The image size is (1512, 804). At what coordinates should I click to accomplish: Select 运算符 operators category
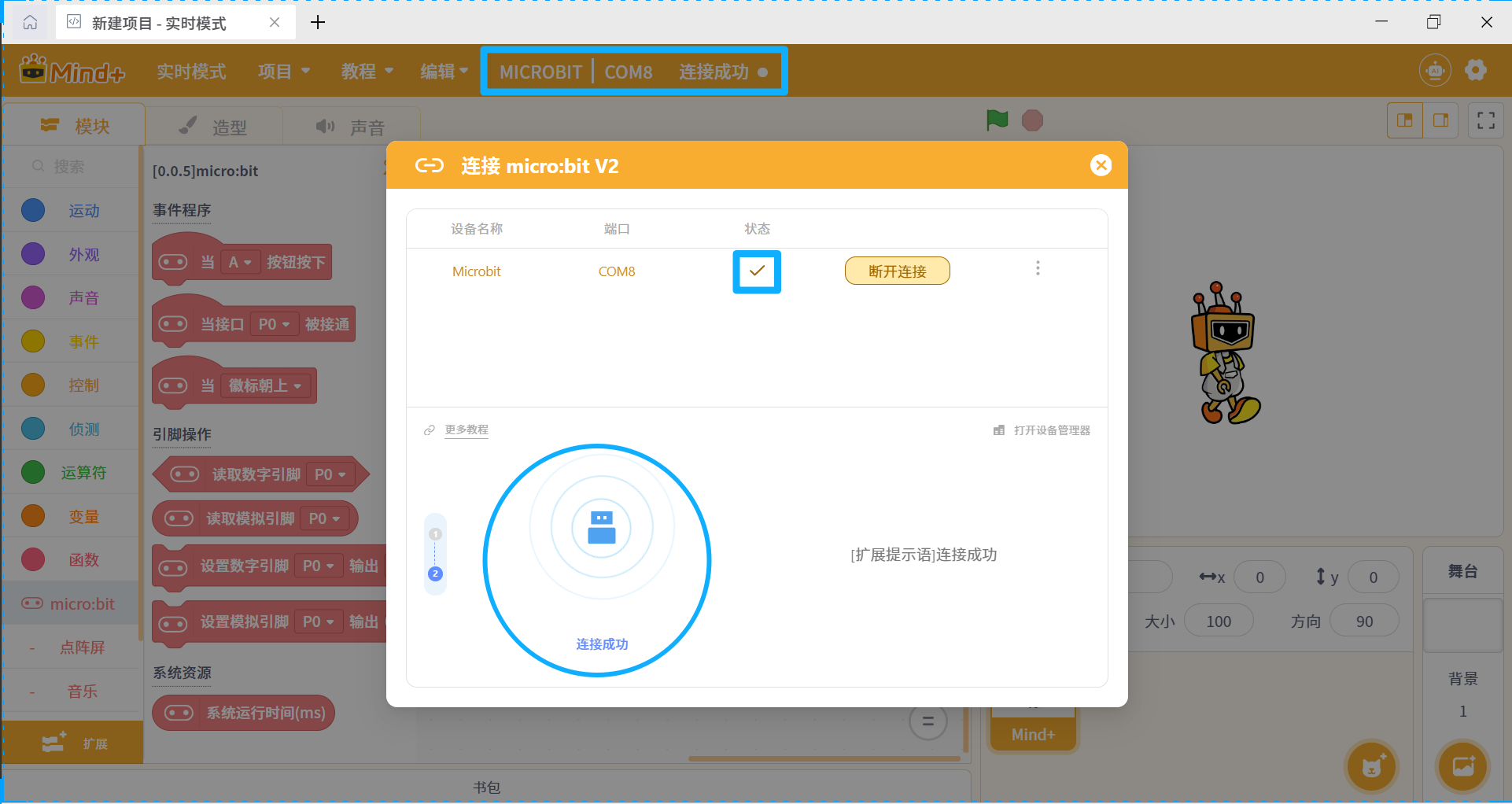tap(72, 472)
